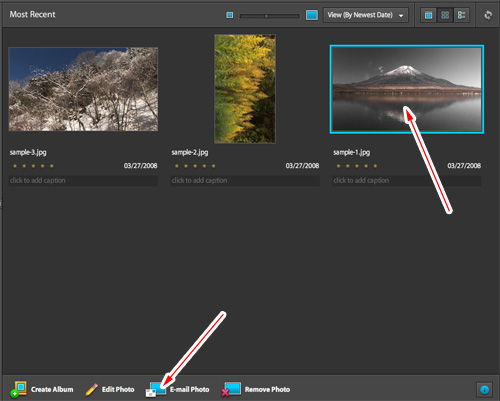Click the blue info icon
The image size is (500, 401).
point(484,389)
